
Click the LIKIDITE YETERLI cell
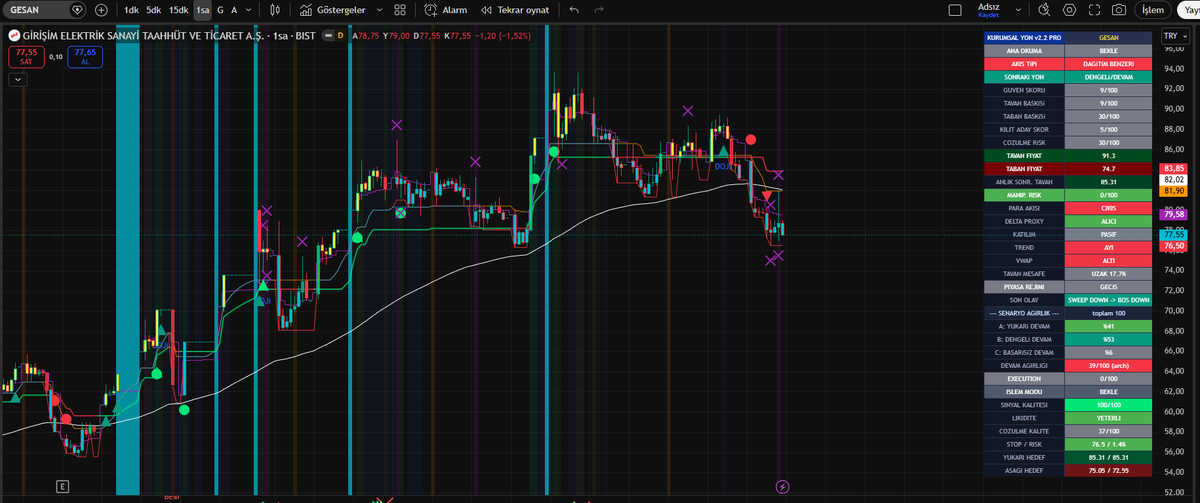[x=1109, y=417]
